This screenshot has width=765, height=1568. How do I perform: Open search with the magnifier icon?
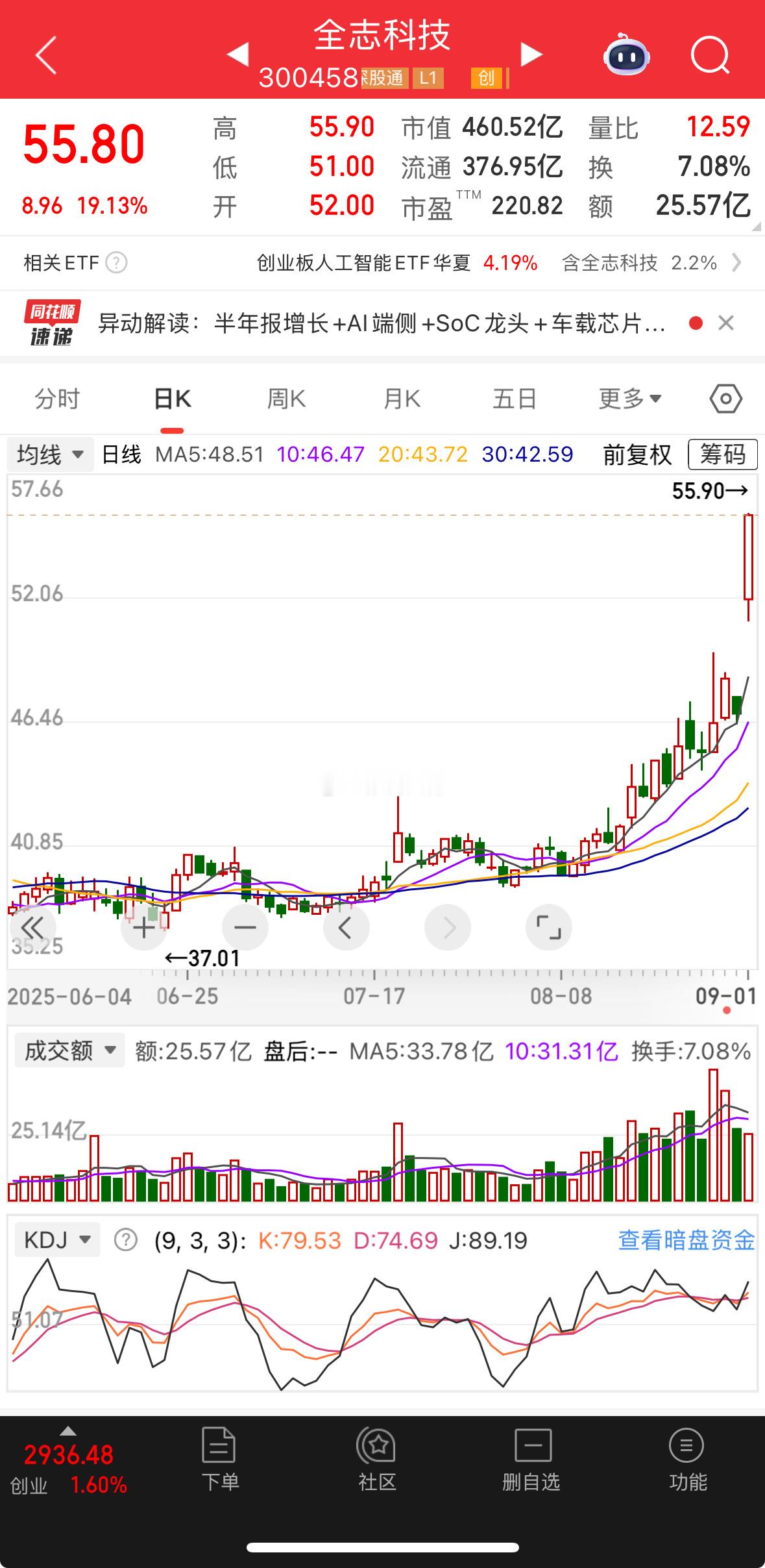coord(710,55)
